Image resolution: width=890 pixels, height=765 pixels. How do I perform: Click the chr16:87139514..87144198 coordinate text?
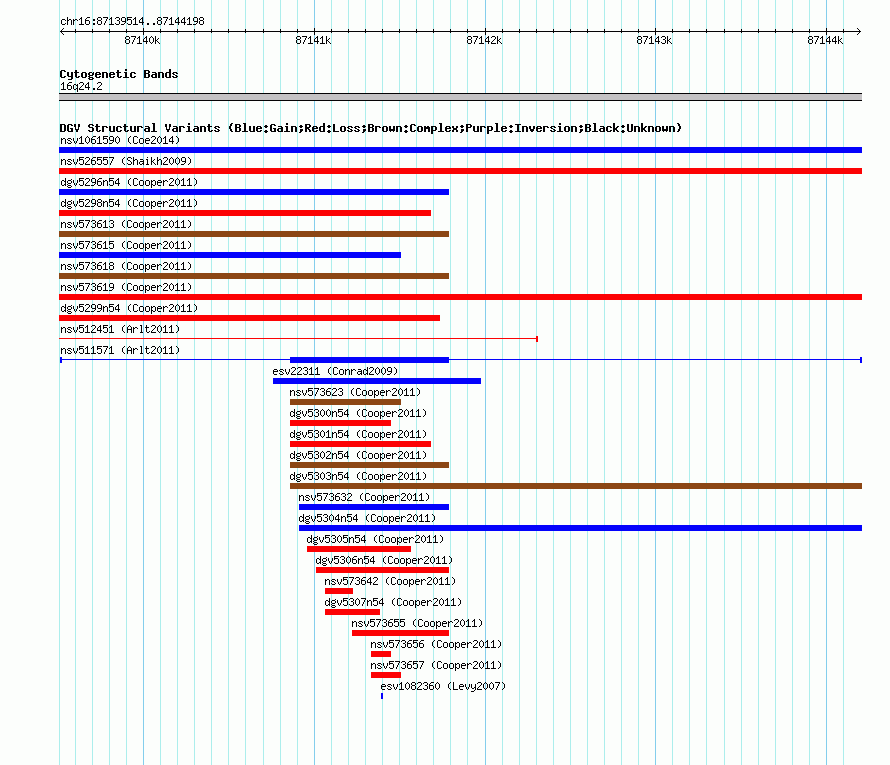coord(132,21)
